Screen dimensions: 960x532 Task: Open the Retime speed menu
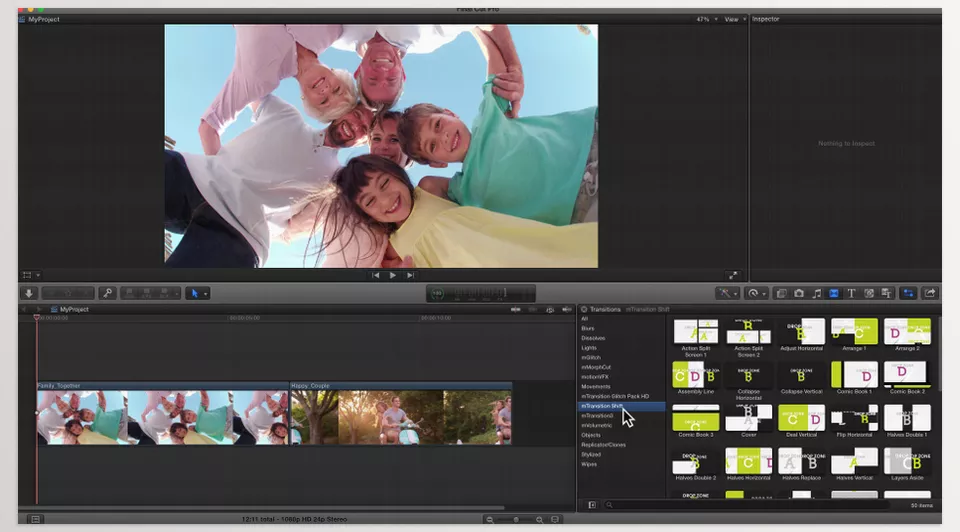757,293
